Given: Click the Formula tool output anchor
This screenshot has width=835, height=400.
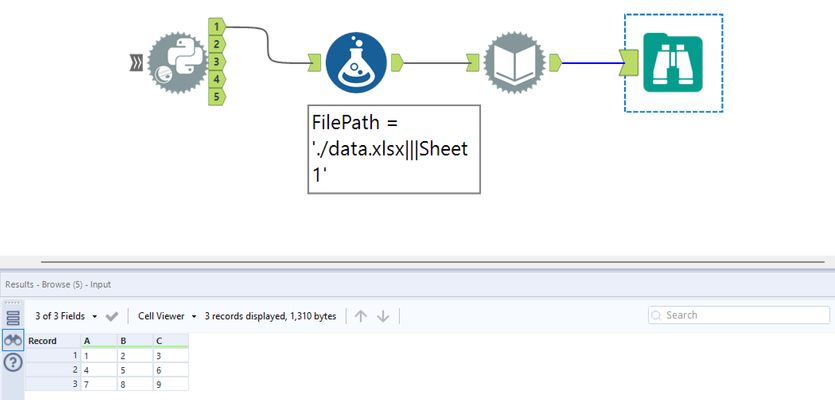Looking at the screenshot, I should pyautogui.click(x=397, y=62).
